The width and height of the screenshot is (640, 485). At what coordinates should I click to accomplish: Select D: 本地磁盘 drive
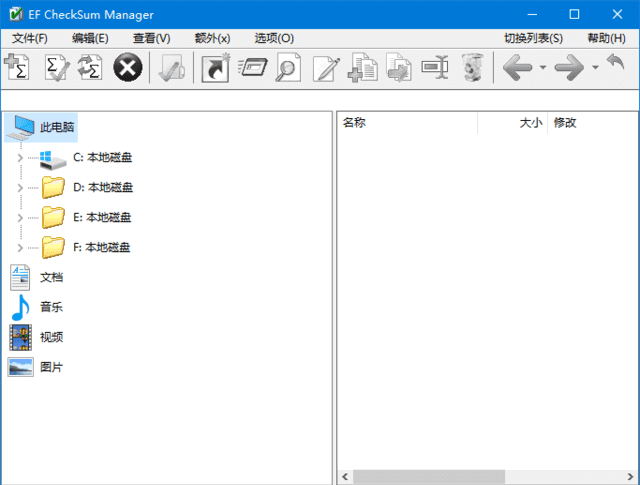coord(103,188)
